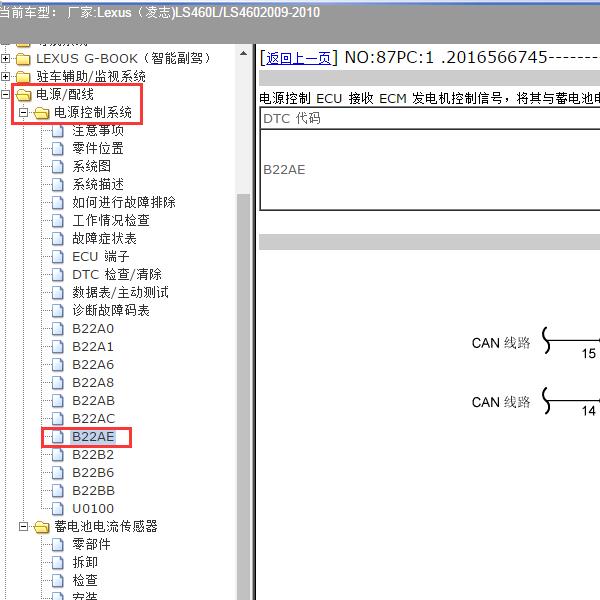Open the 系统图 page
This screenshot has width=600, height=600.
[x=92, y=166]
